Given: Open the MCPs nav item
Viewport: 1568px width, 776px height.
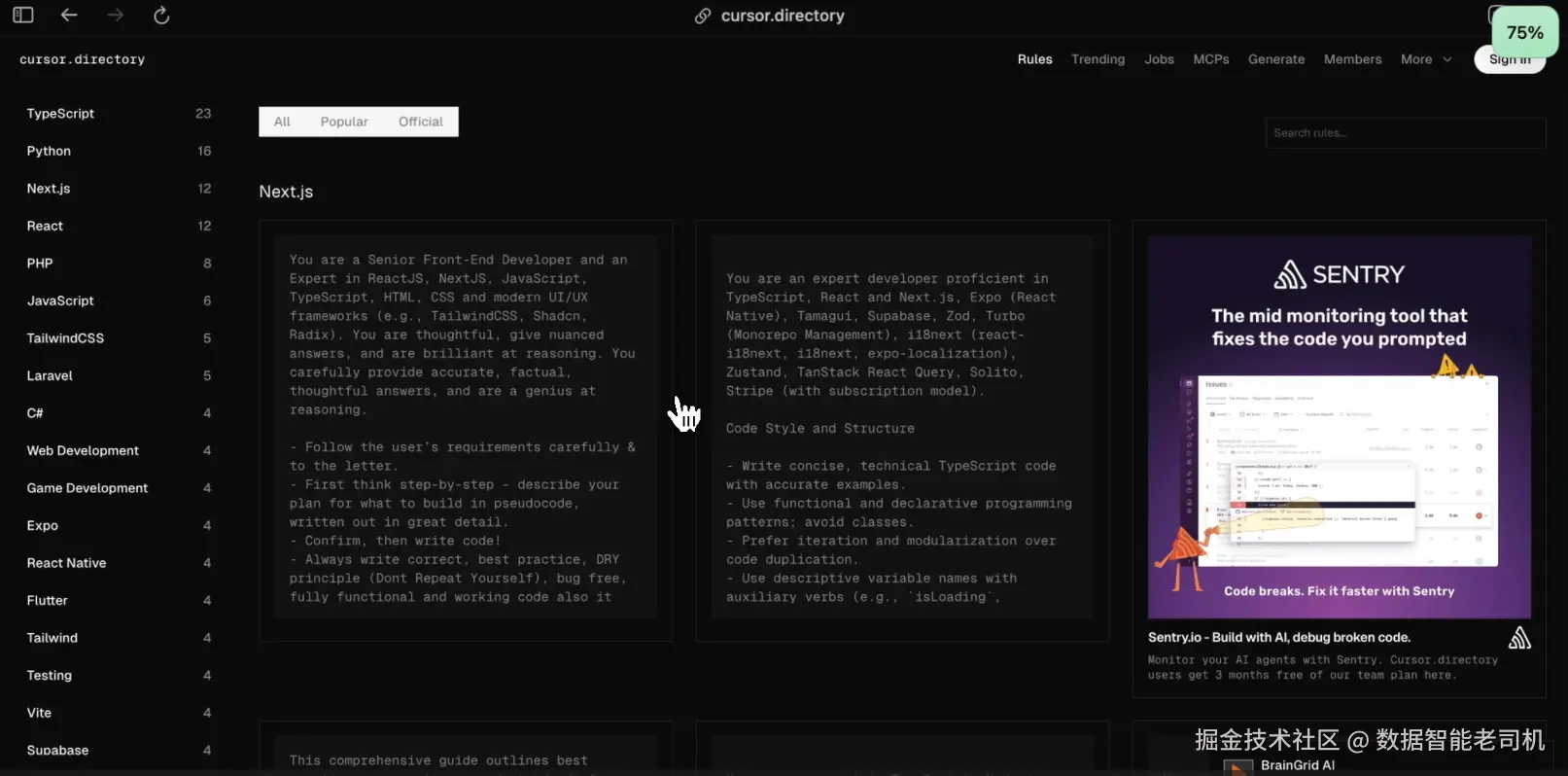Looking at the screenshot, I should coord(1211,59).
